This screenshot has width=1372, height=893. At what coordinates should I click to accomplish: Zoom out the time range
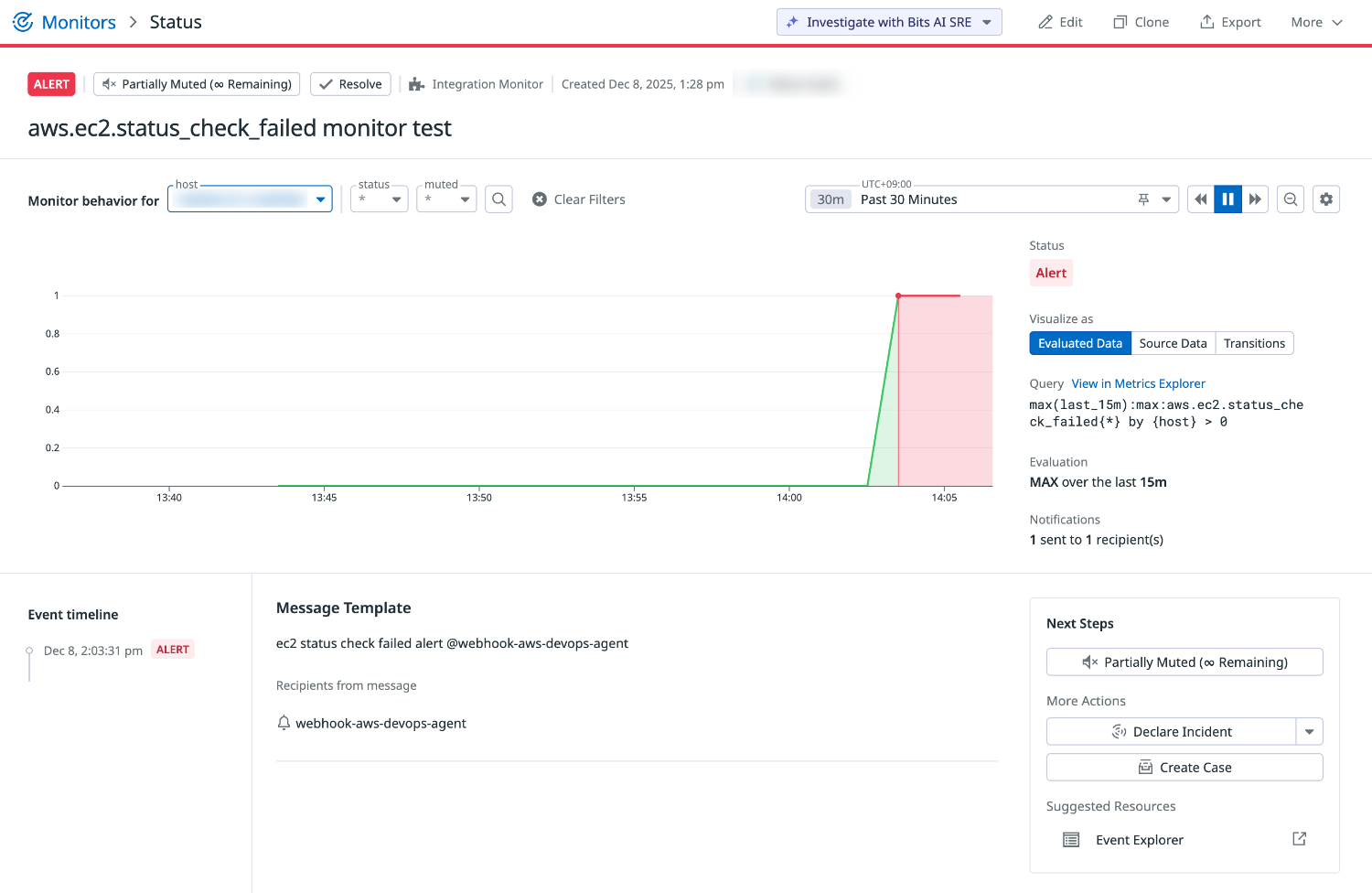(x=1291, y=199)
